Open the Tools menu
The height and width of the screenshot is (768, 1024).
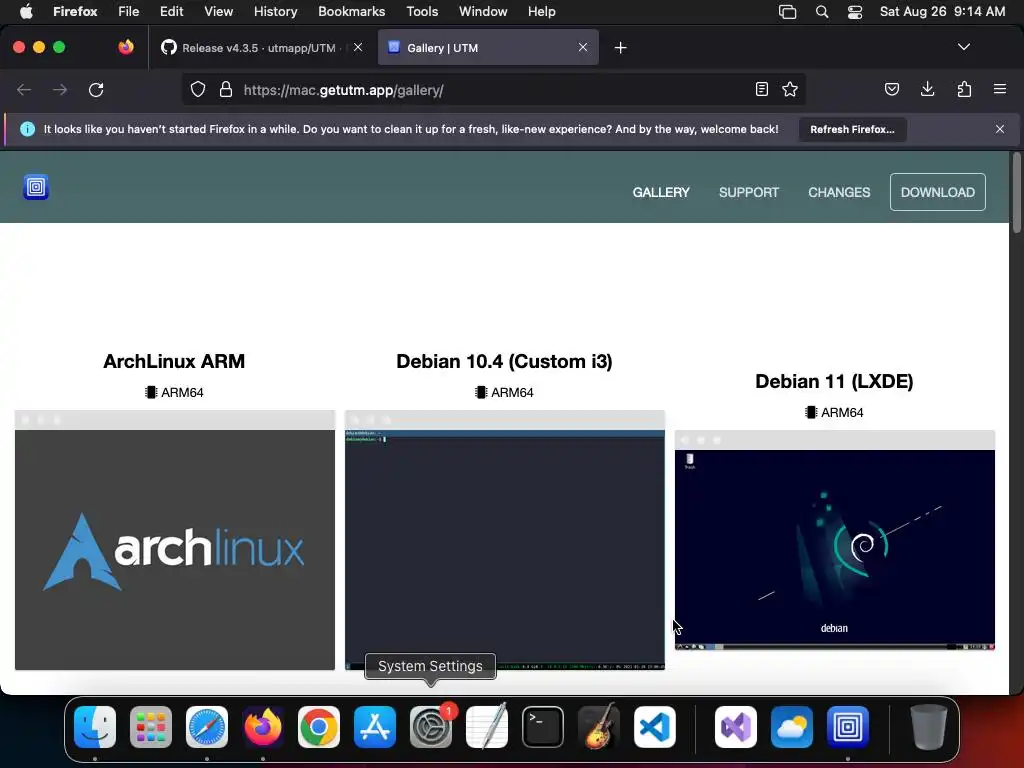(x=422, y=11)
